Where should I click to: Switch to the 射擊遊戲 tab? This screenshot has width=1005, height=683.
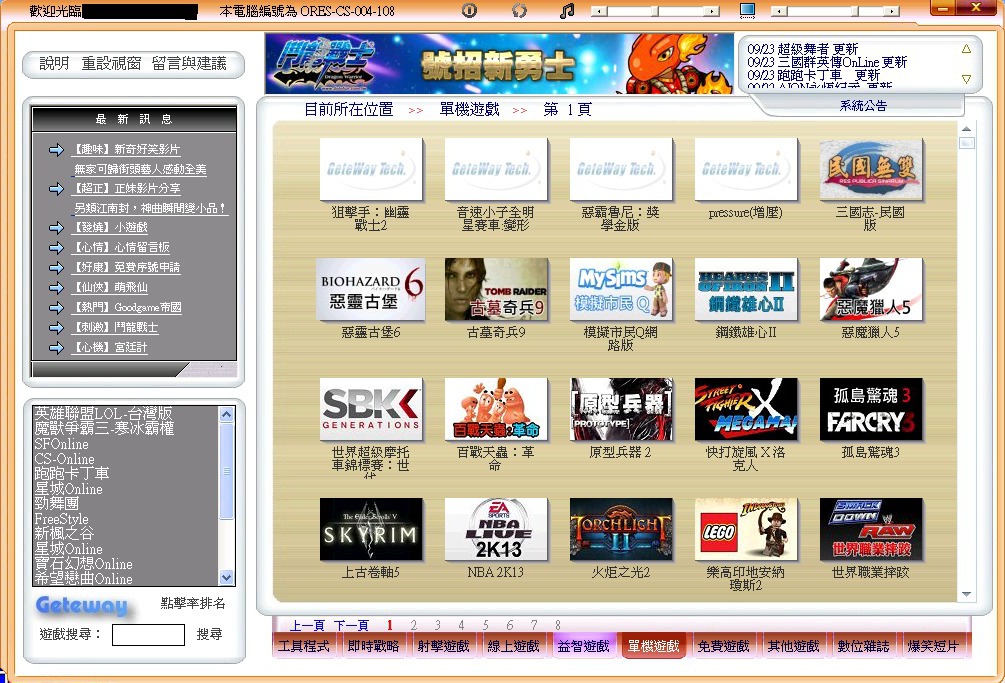[x=444, y=646]
